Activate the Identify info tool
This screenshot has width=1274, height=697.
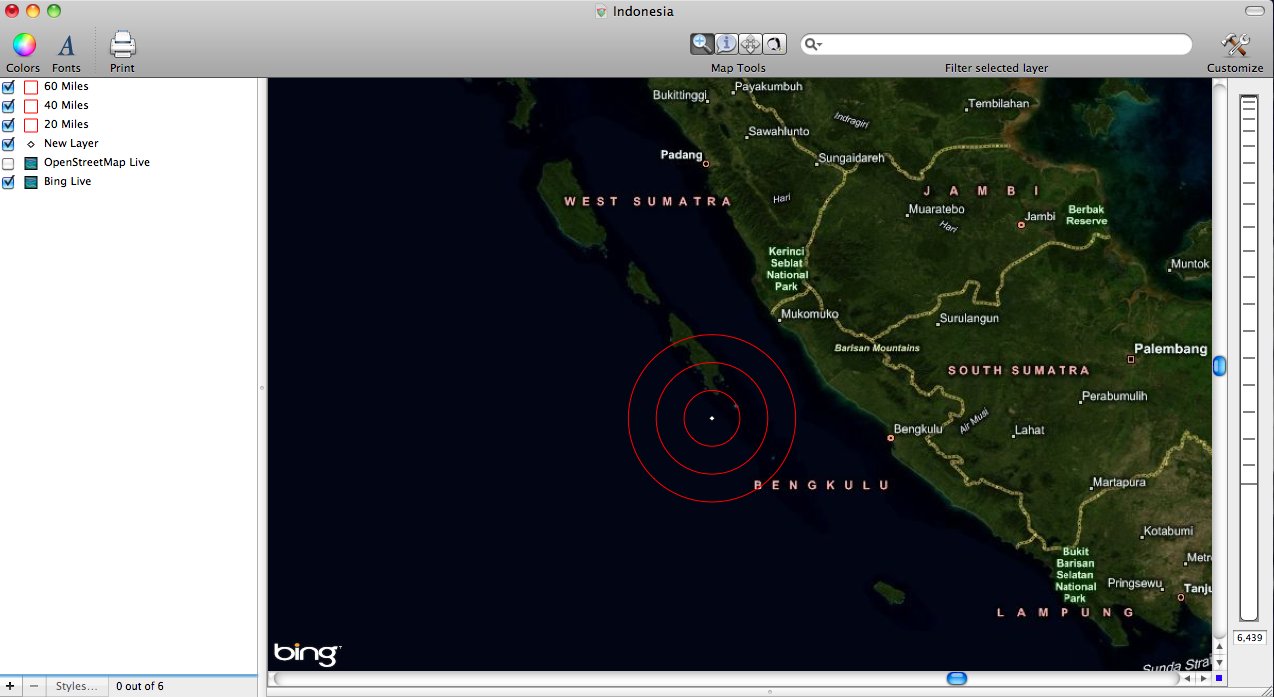point(726,44)
